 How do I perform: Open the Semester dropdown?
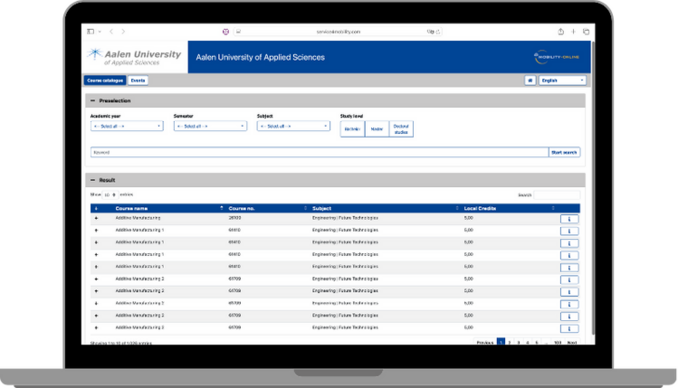pos(210,126)
